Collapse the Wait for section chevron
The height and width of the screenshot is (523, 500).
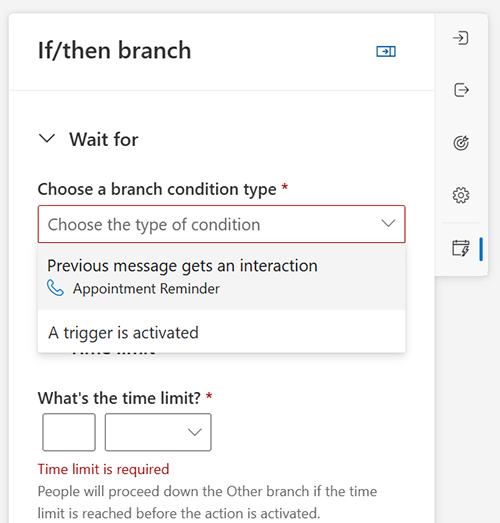pos(47,139)
